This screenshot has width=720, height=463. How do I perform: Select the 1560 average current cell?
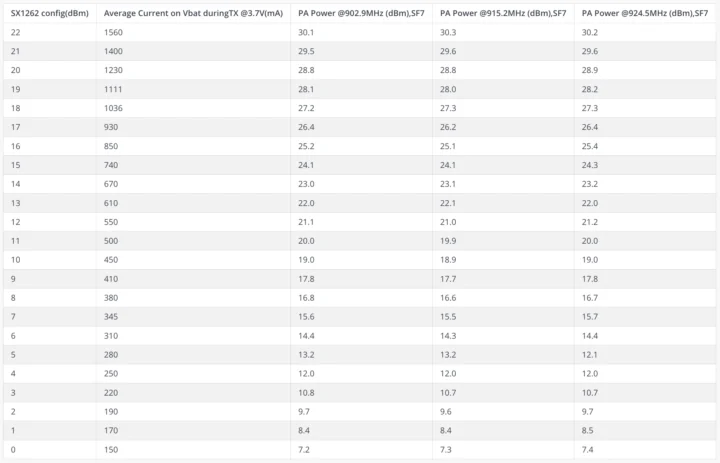click(114, 32)
